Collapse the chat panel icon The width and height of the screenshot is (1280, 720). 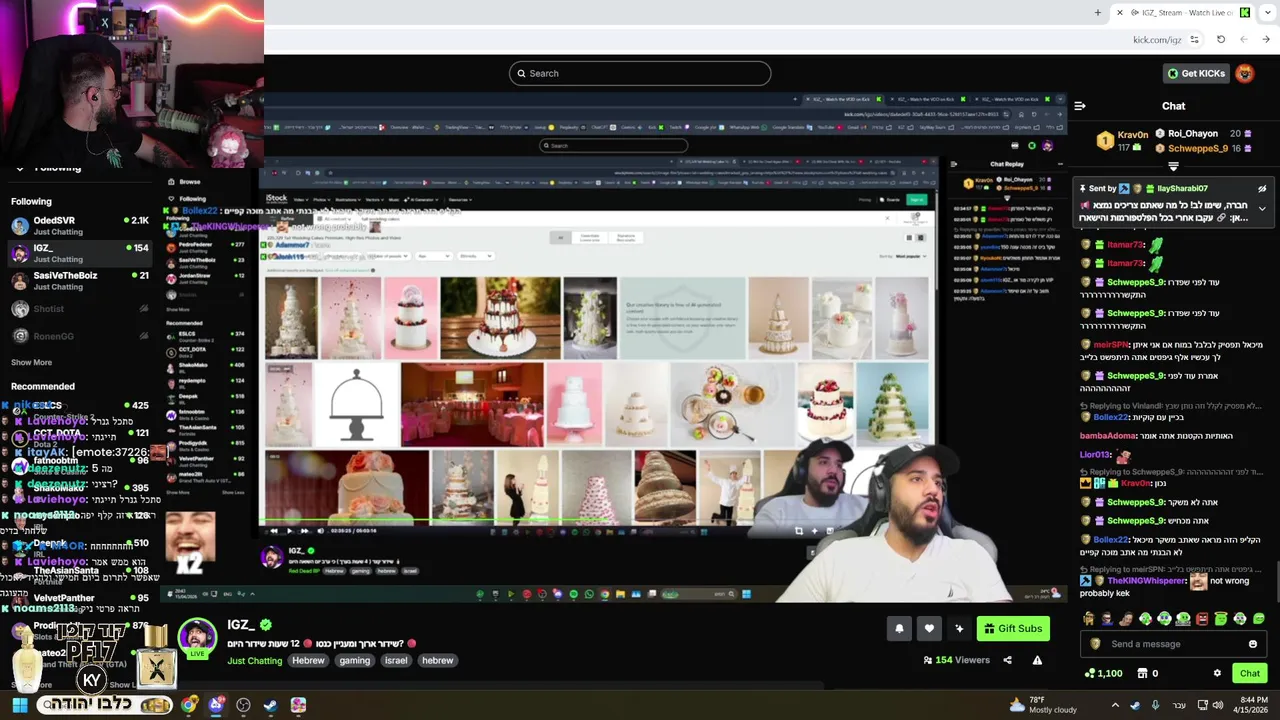pyautogui.click(x=1080, y=106)
